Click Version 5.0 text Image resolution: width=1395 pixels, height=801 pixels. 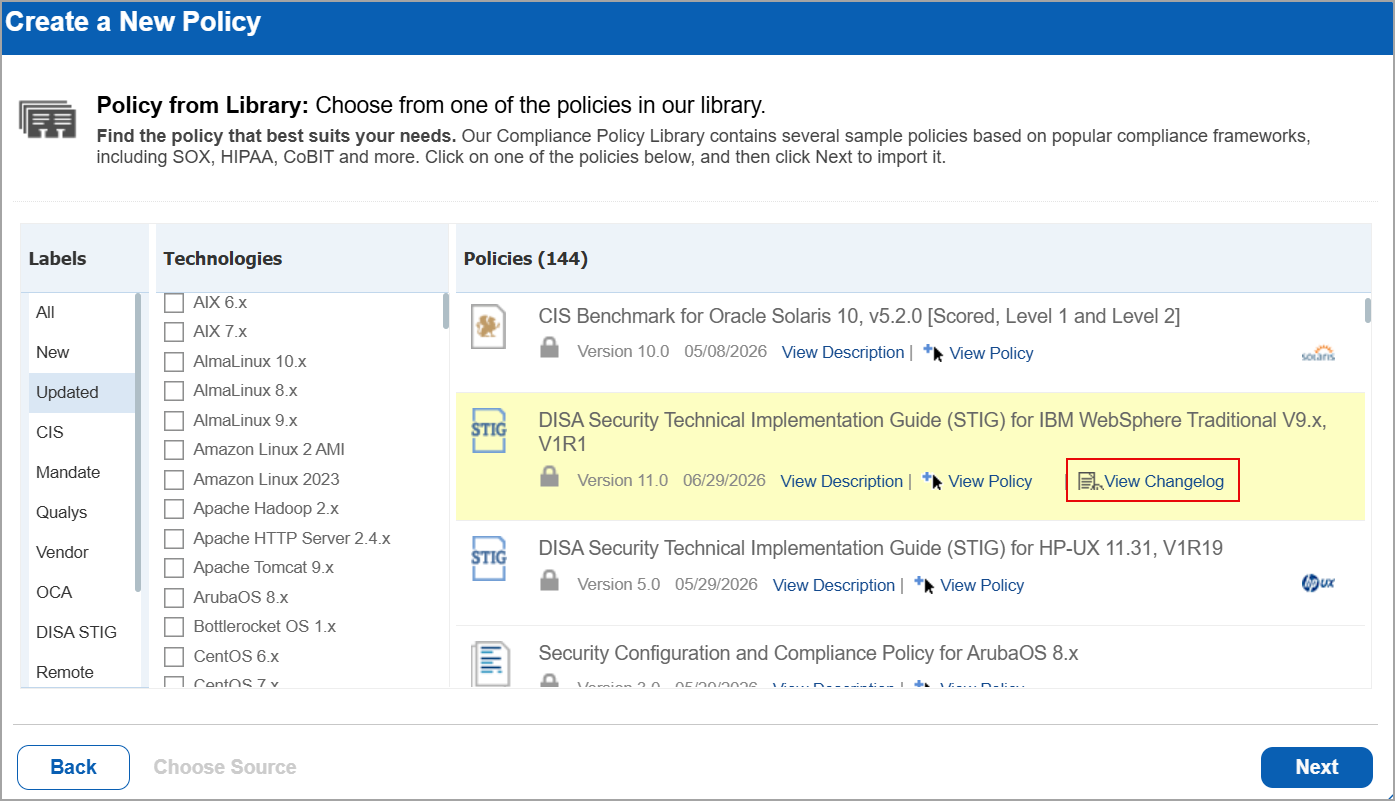[x=618, y=584]
